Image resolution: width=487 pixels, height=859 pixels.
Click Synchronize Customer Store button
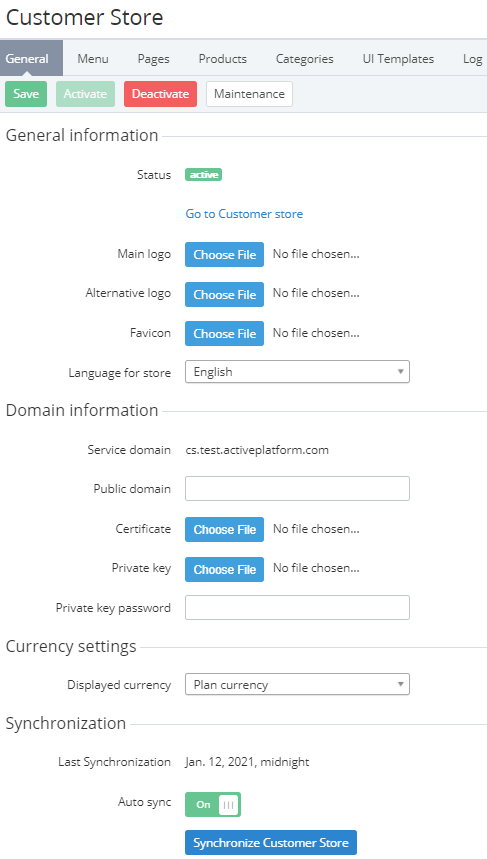point(271,843)
